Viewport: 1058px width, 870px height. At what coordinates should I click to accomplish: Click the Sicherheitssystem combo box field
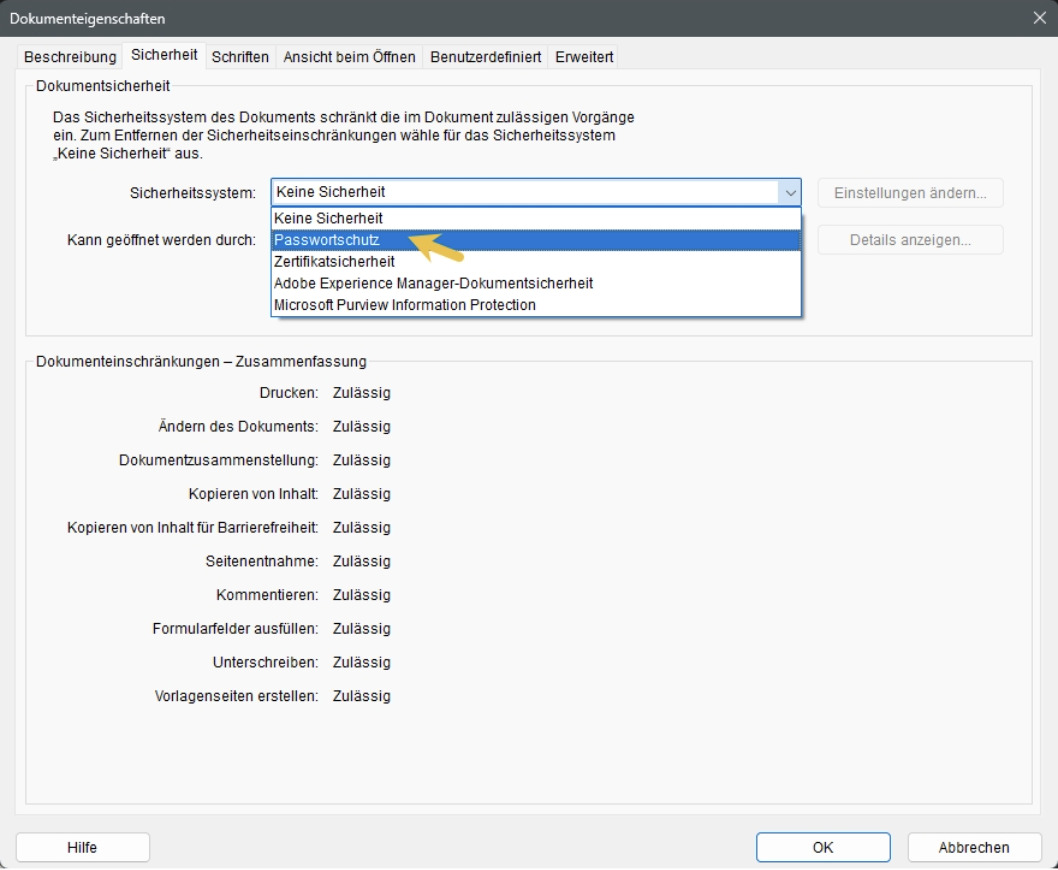point(523,193)
